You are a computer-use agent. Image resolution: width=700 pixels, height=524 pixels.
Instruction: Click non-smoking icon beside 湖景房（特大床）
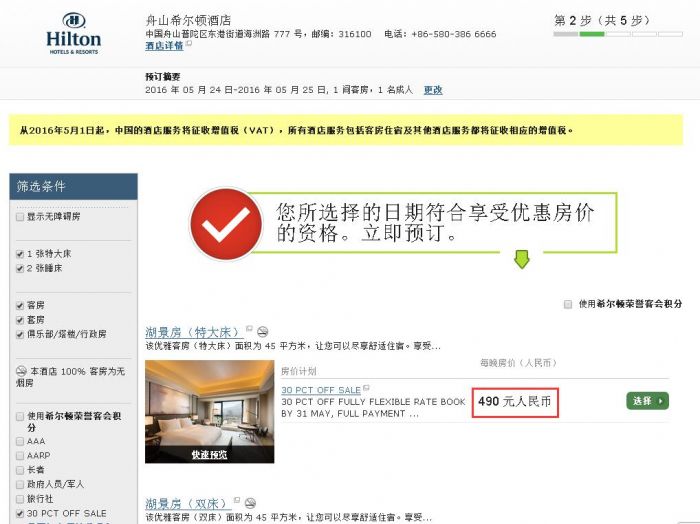[263, 332]
